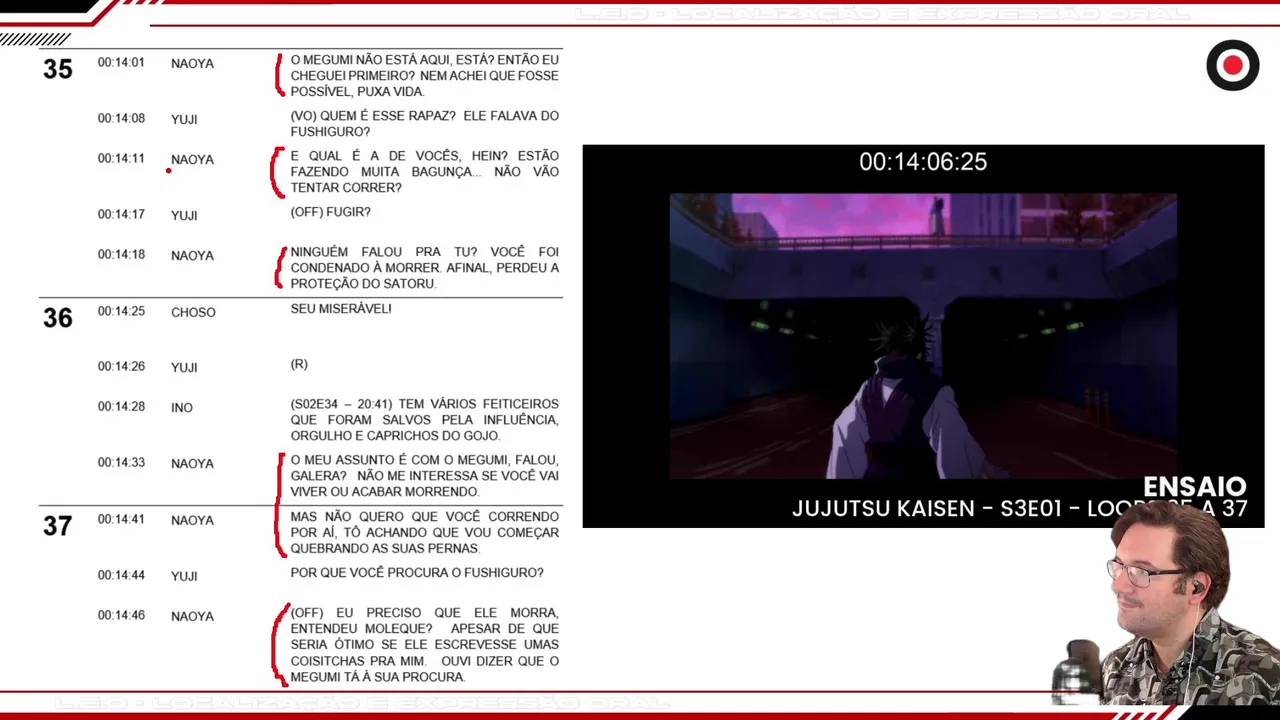Click timecode 00:14:11

coord(121,158)
